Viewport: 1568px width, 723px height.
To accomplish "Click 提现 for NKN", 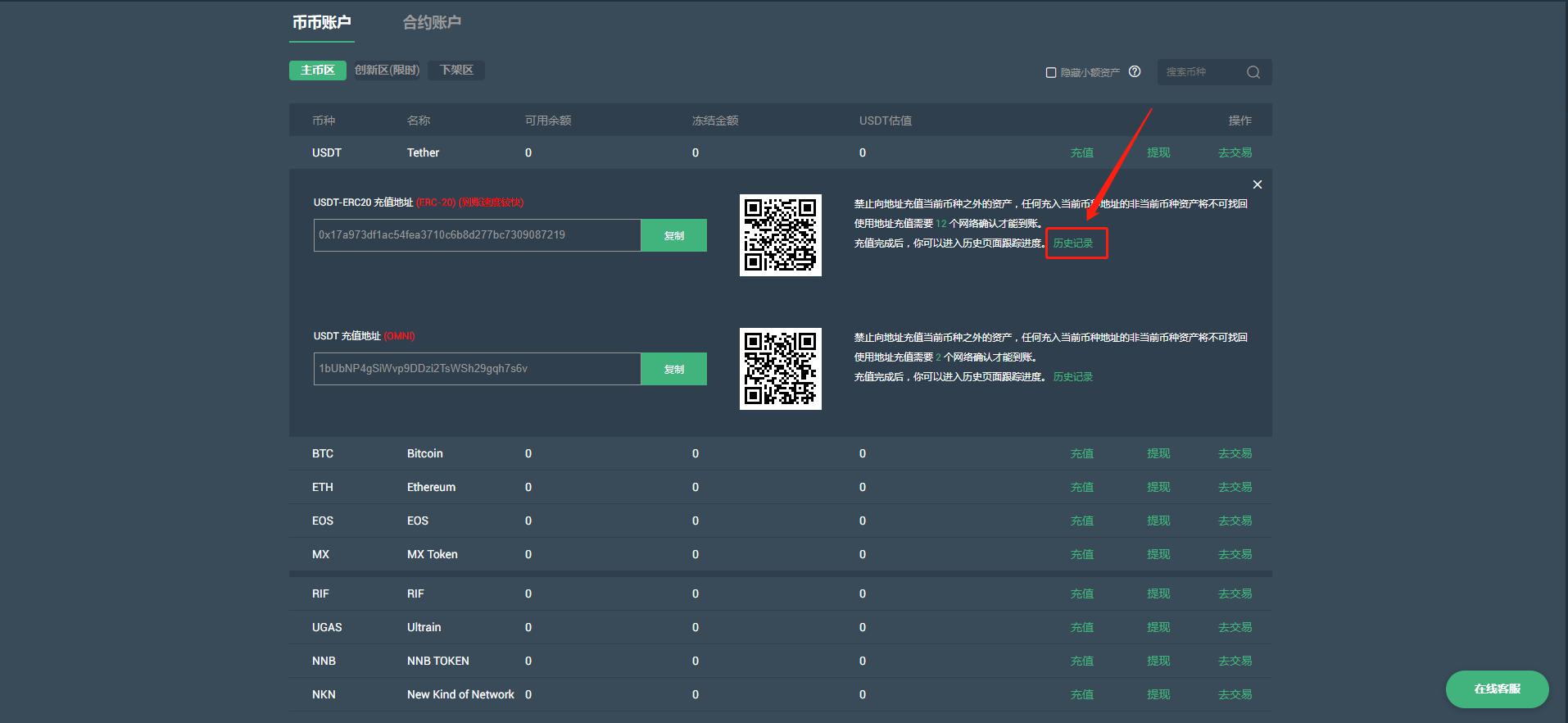I will pyautogui.click(x=1158, y=694).
